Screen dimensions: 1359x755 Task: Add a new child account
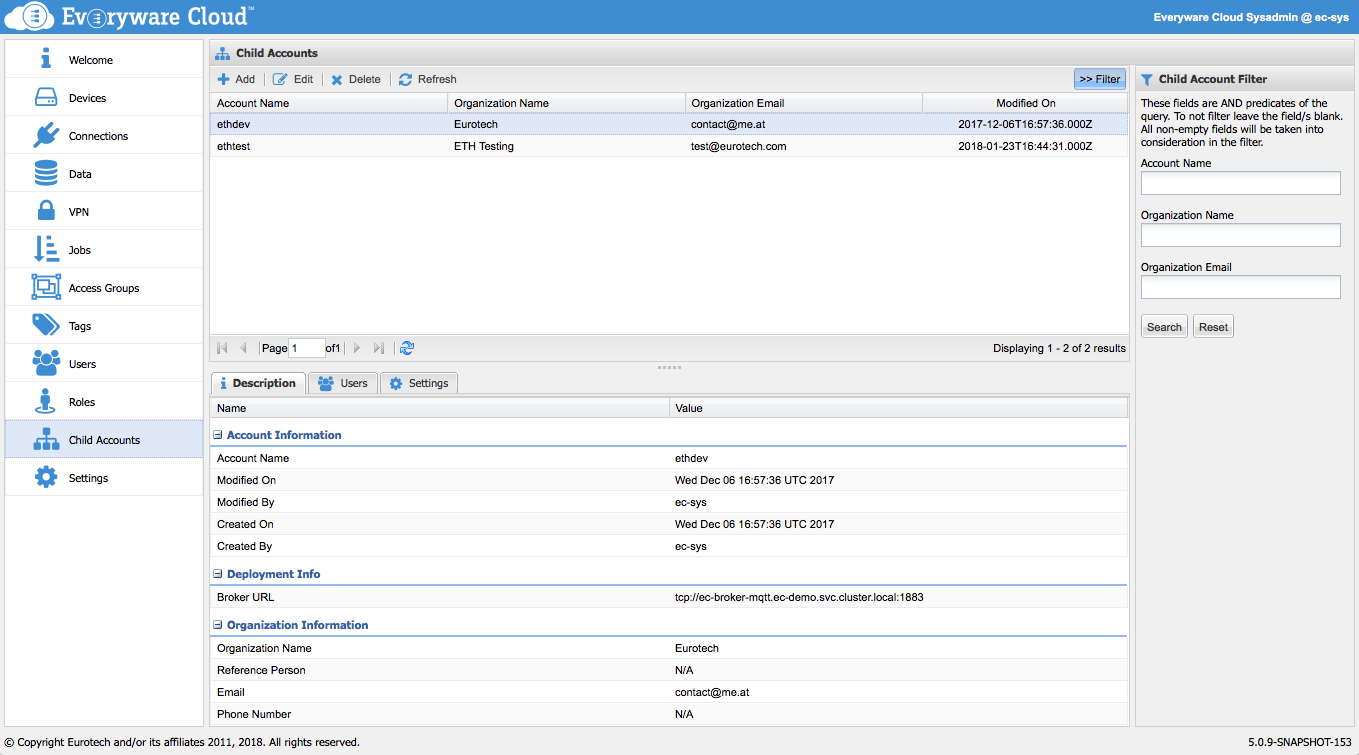[x=236, y=79]
